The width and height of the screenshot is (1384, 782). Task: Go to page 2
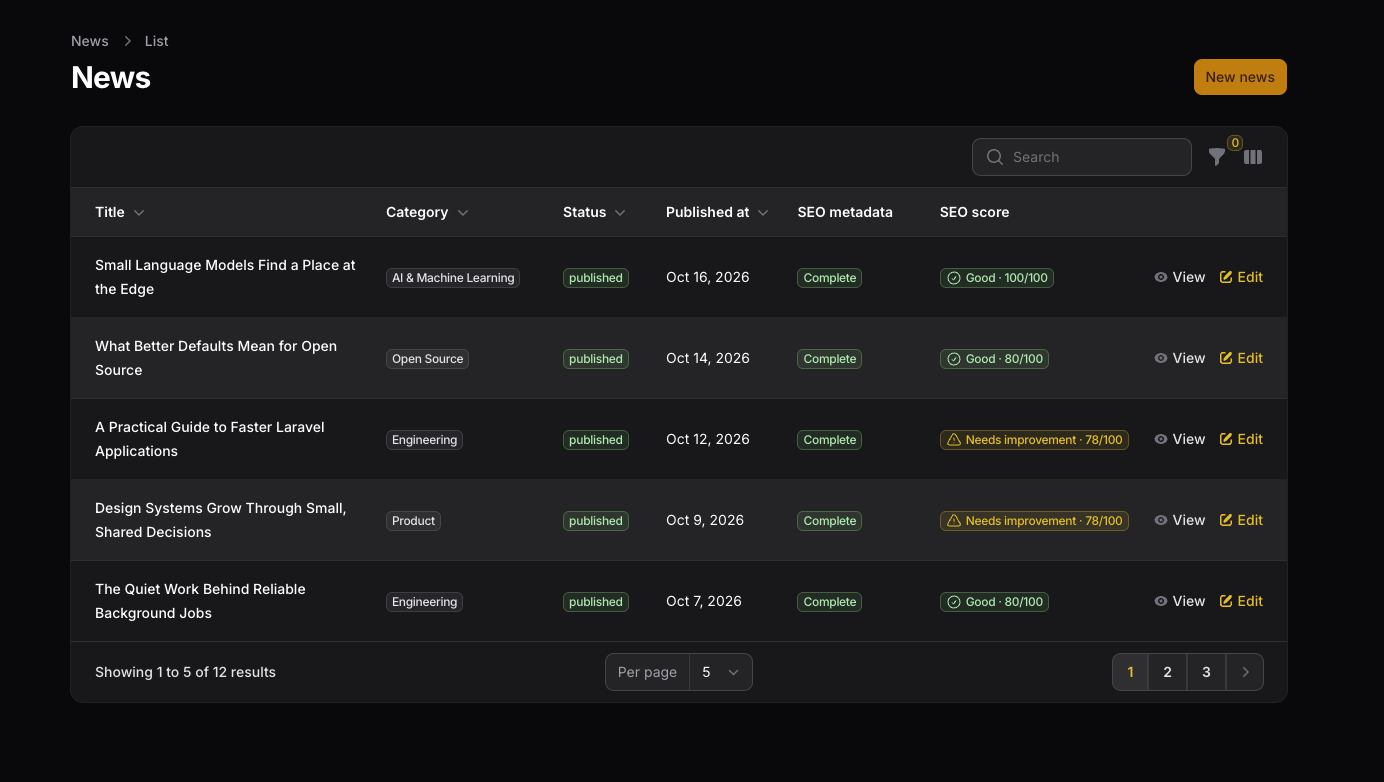pyautogui.click(x=1167, y=672)
